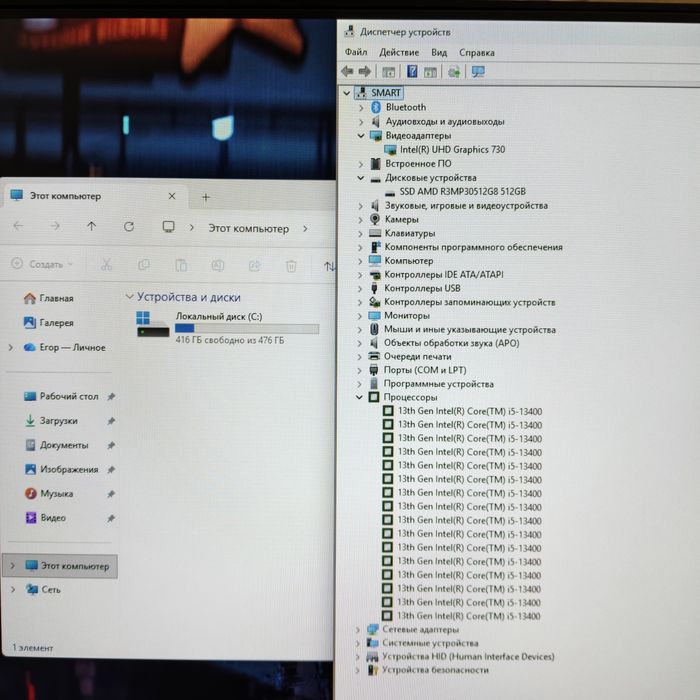Expand Аудиовходы и аудиовыходы category
The height and width of the screenshot is (700, 700).
coord(361,122)
